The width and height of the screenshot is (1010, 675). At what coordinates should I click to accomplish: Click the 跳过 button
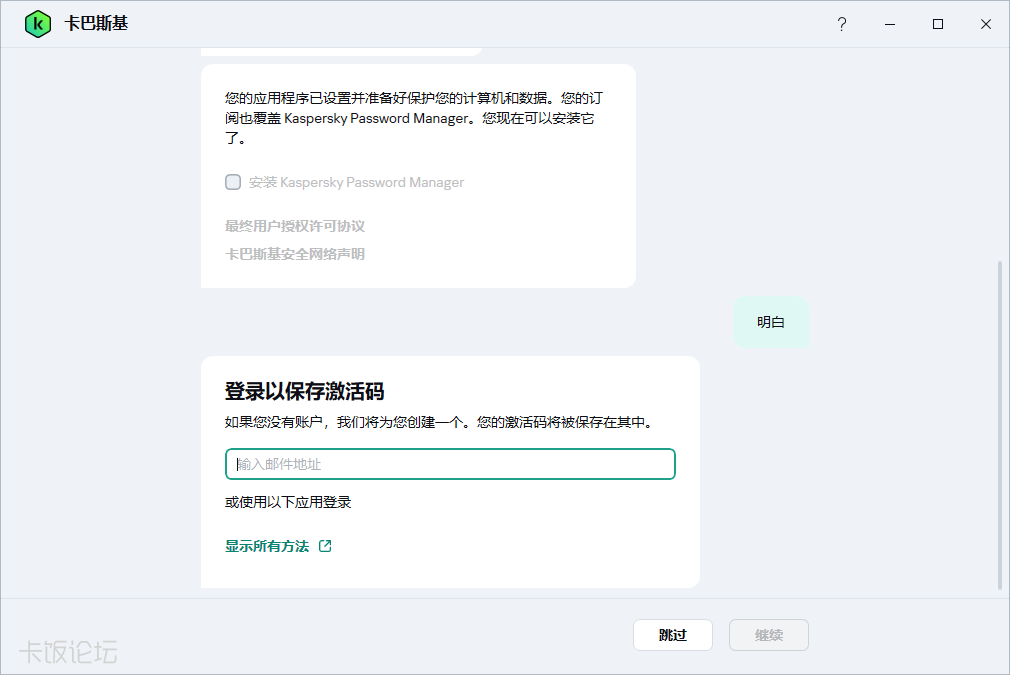(x=672, y=635)
